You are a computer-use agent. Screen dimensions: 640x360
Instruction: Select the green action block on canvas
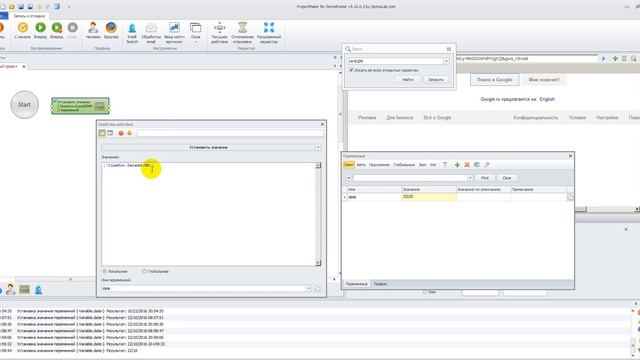pyautogui.click(x=80, y=105)
